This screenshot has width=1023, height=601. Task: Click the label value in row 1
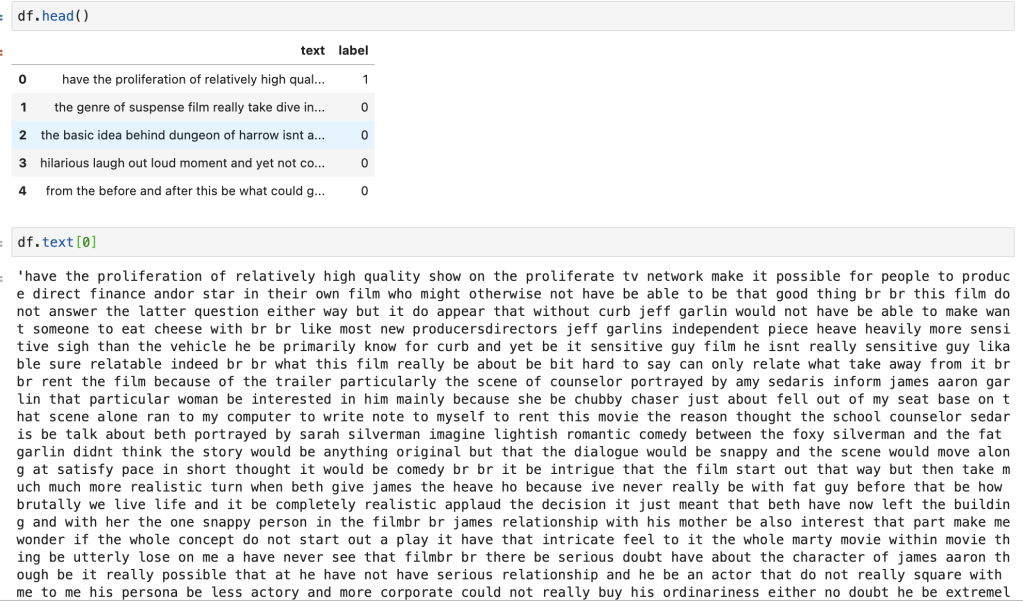pyautogui.click(x=365, y=107)
